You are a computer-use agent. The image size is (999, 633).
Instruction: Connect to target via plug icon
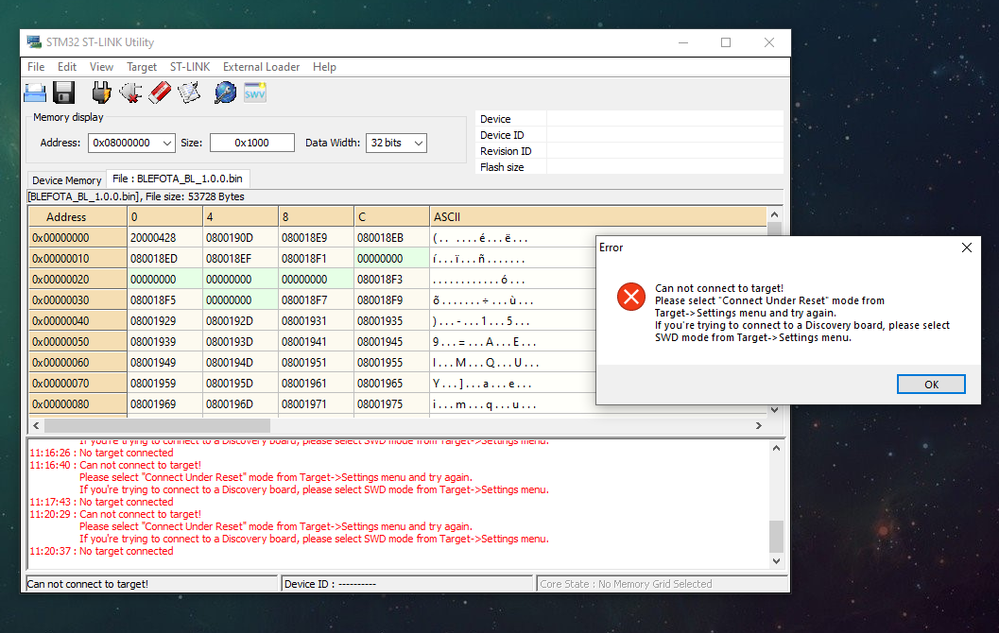click(x=101, y=93)
